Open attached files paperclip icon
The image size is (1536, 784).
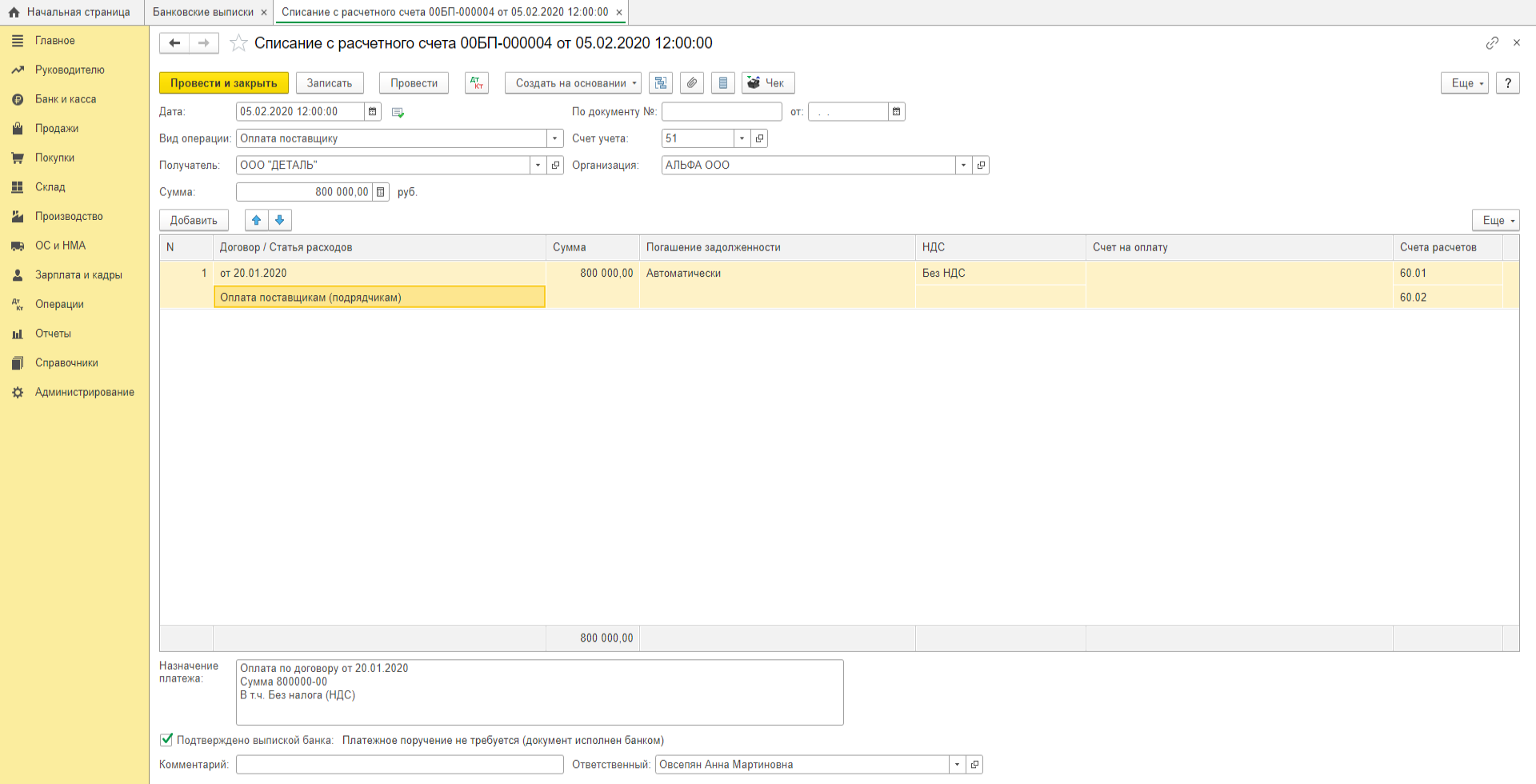point(692,83)
